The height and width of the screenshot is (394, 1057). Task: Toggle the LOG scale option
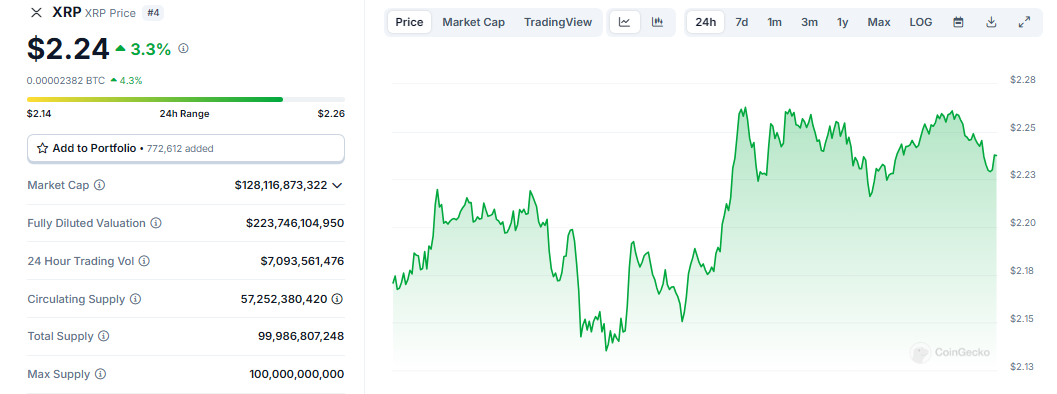[x=921, y=22]
